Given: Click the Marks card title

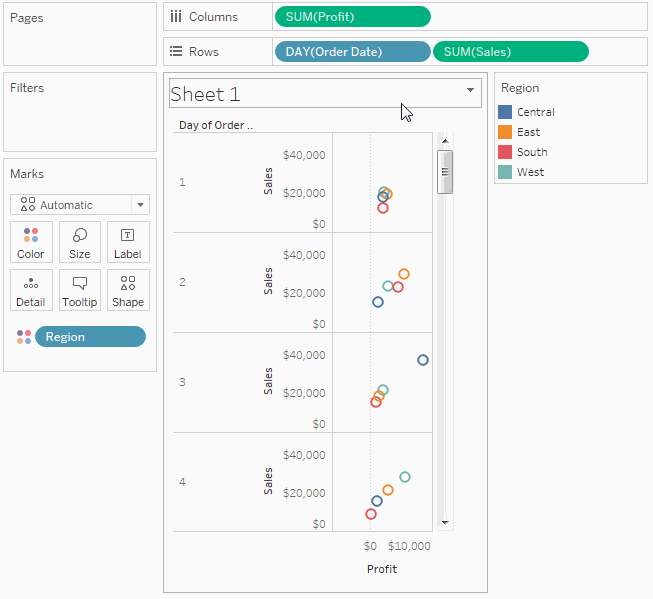Looking at the screenshot, I should [x=27, y=174].
